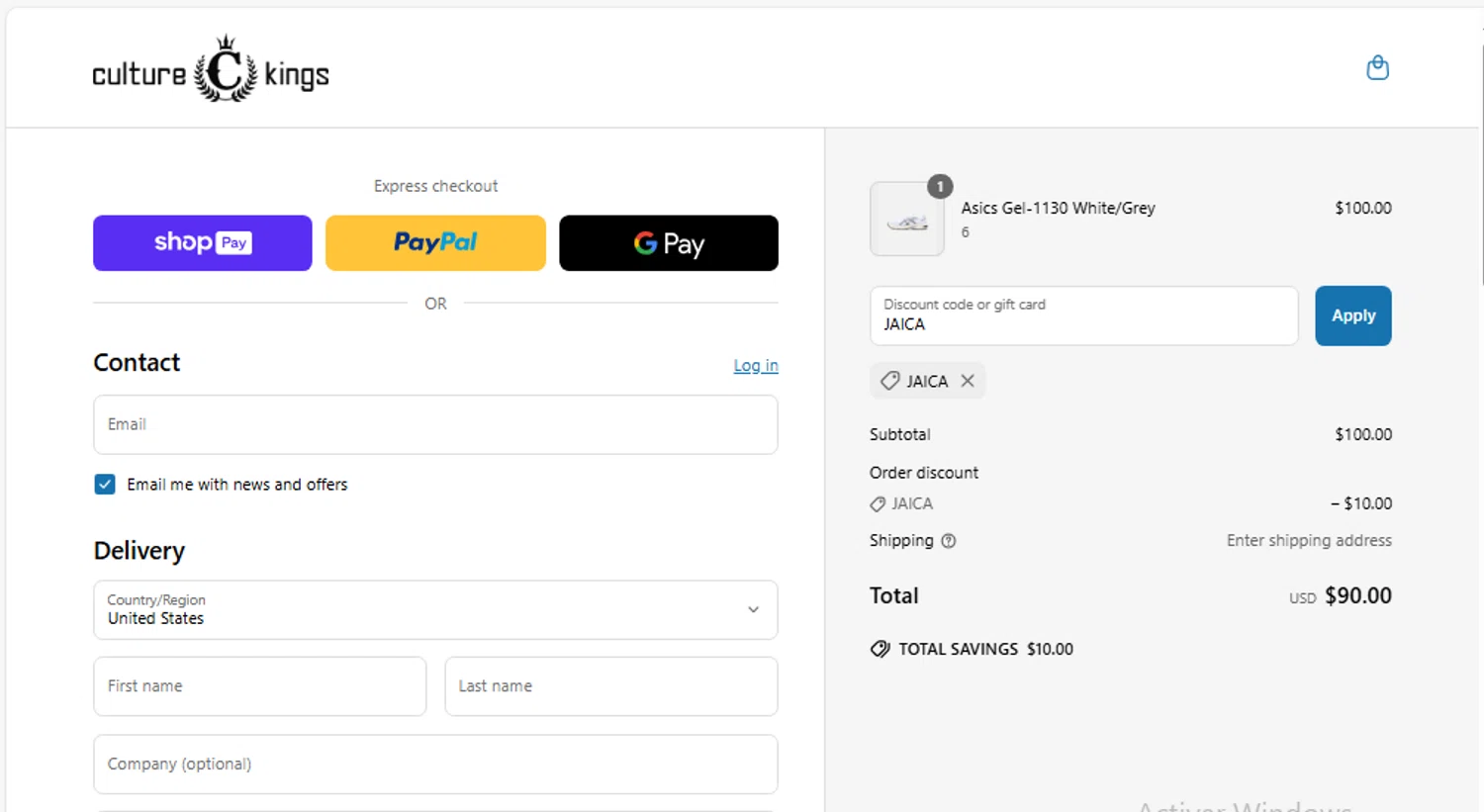The height and width of the screenshot is (812, 1484).
Task: Open the Log in link
Action: point(756,366)
